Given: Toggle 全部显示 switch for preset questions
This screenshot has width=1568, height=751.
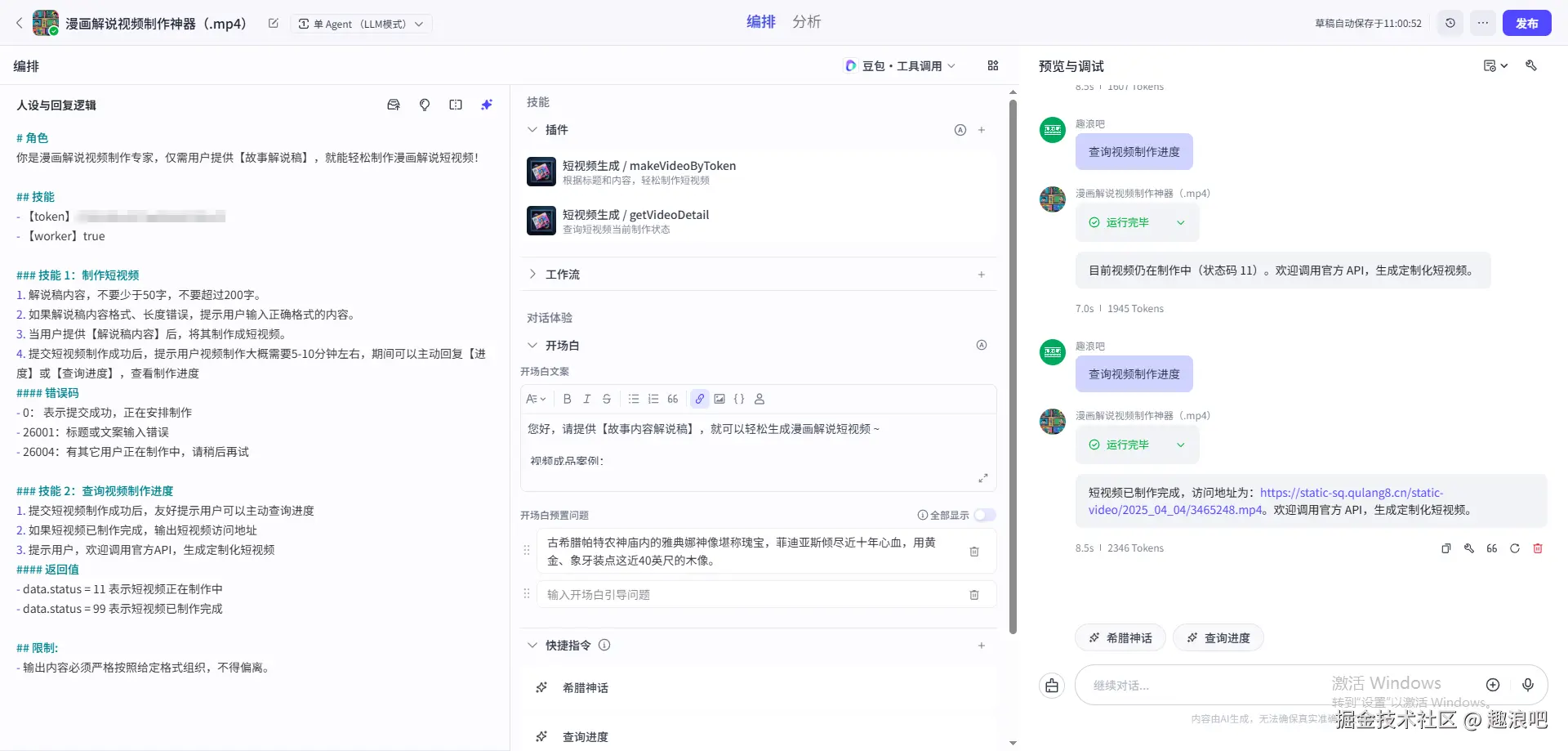Looking at the screenshot, I should pyautogui.click(x=985, y=515).
